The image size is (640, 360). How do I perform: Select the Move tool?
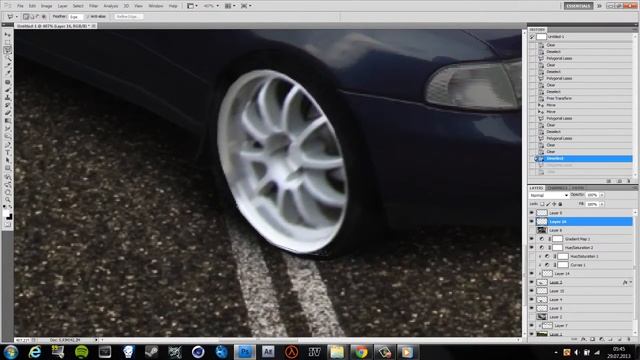click(7, 35)
